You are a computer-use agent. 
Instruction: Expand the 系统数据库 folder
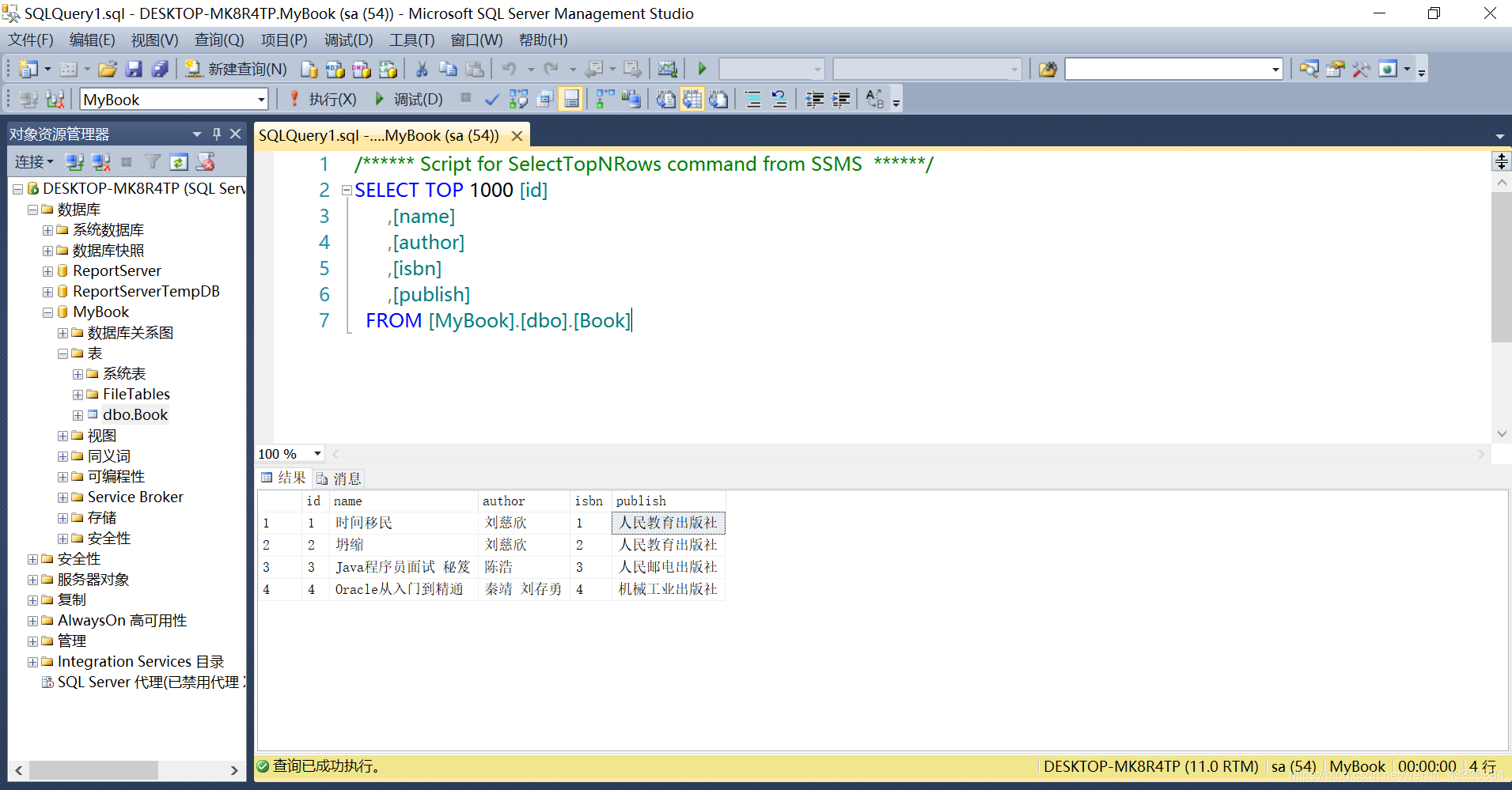pos(47,230)
